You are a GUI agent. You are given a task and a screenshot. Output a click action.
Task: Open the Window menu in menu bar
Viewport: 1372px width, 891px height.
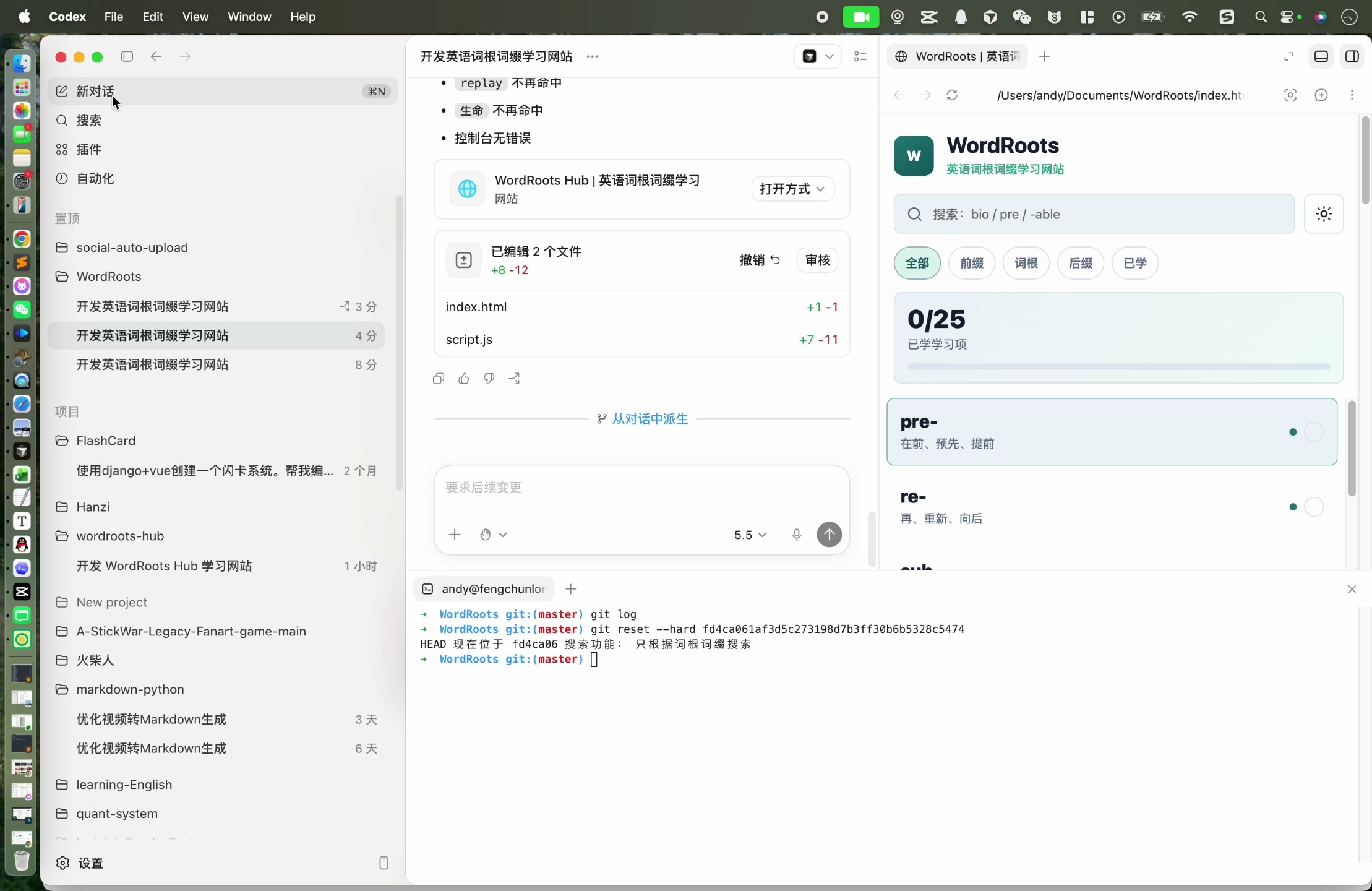tap(249, 17)
